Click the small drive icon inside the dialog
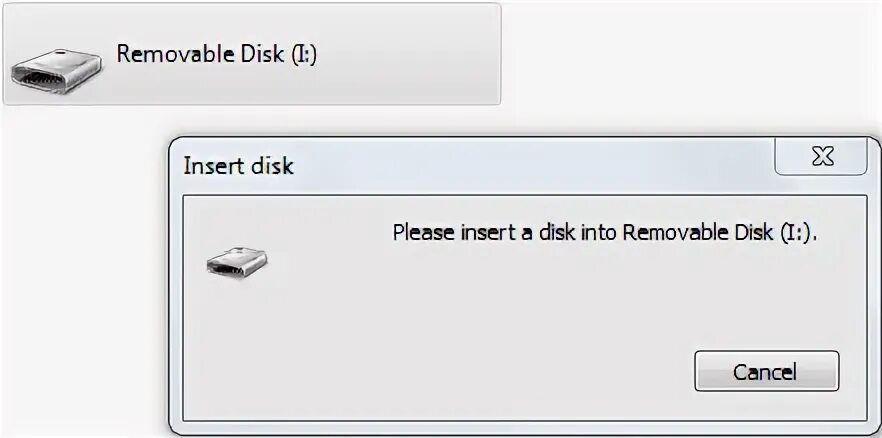This screenshot has width=882, height=438. (x=237, y=261)
